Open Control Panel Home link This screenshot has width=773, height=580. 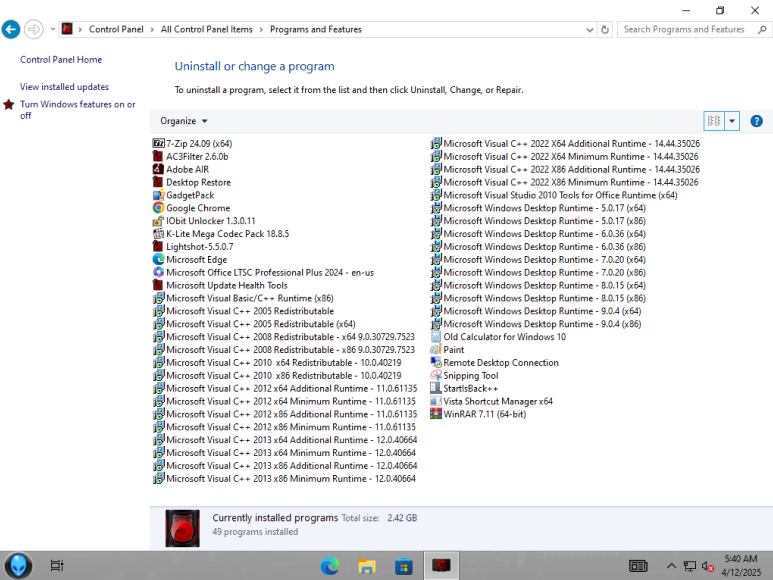point(61,60)
